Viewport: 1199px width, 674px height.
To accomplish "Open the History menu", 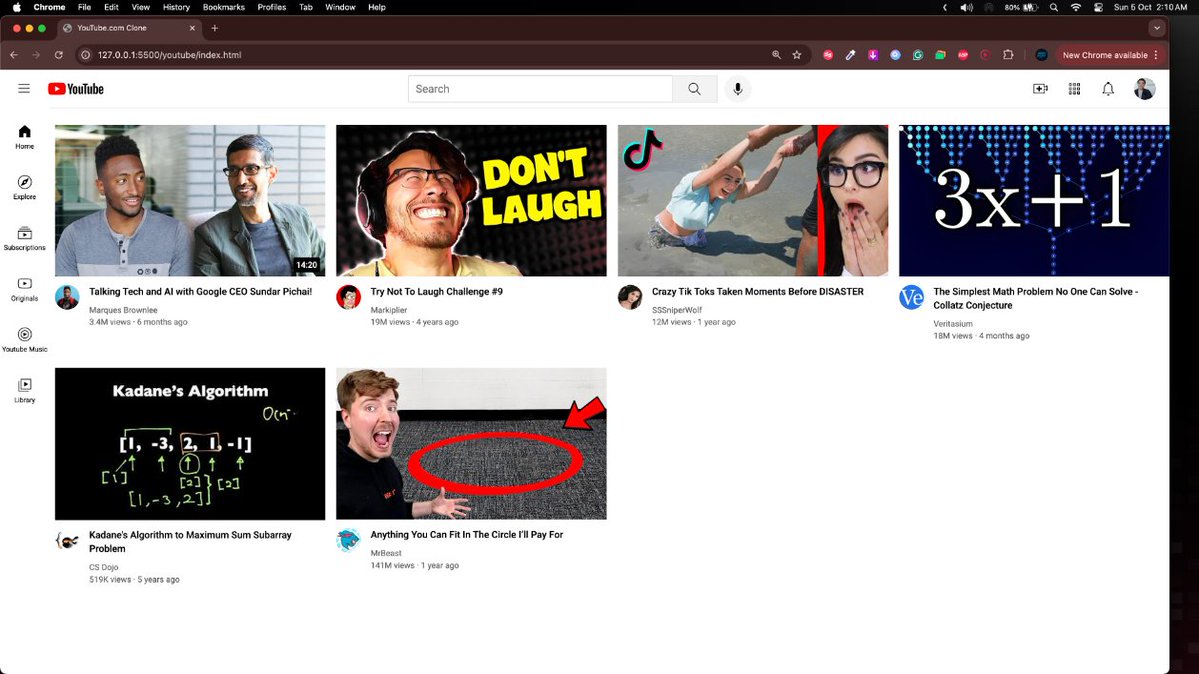I will tap(176, 7).
